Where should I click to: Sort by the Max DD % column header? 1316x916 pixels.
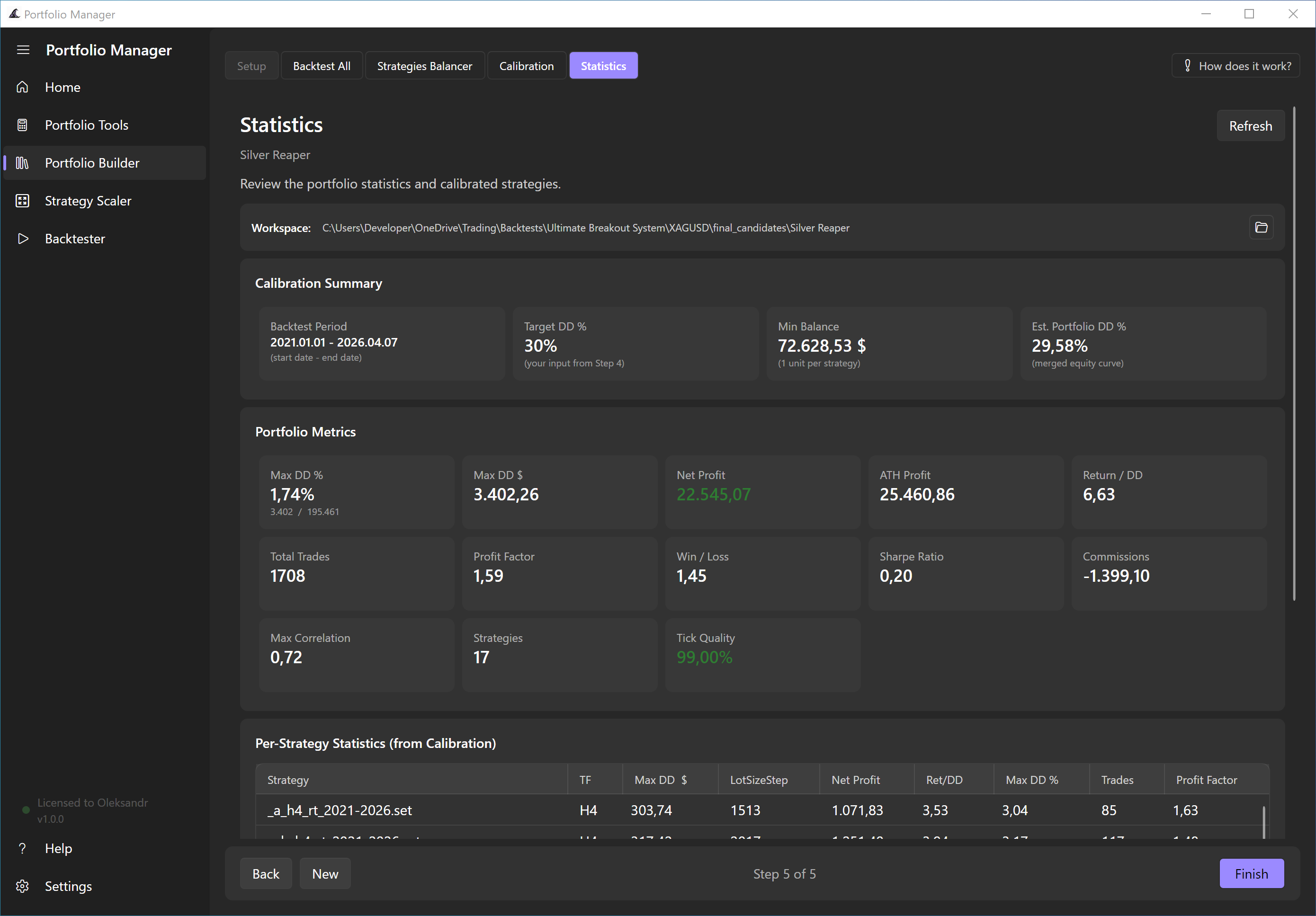point(1041,780)
